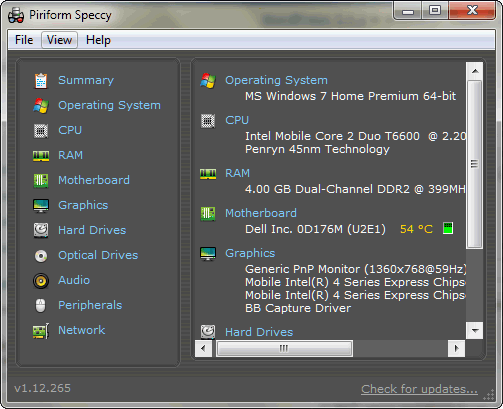Click the Summary clipboard icon in sidebar
The width and height of the screenshot is (503, 409).
pyautogui.click(x=41, y=81)
